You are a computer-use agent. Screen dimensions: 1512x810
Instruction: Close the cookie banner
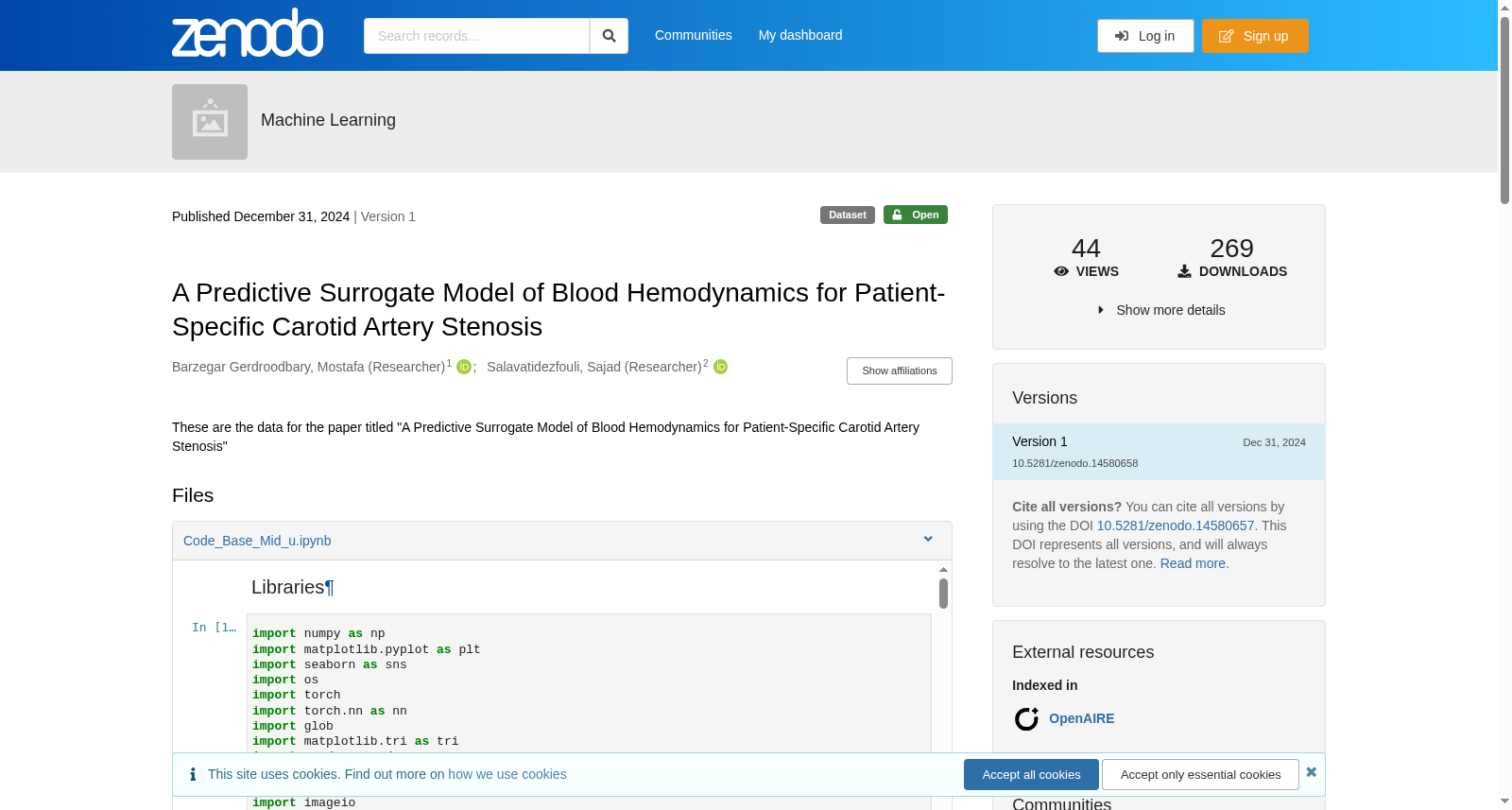pyautogui.click(x=1312, y=772)
